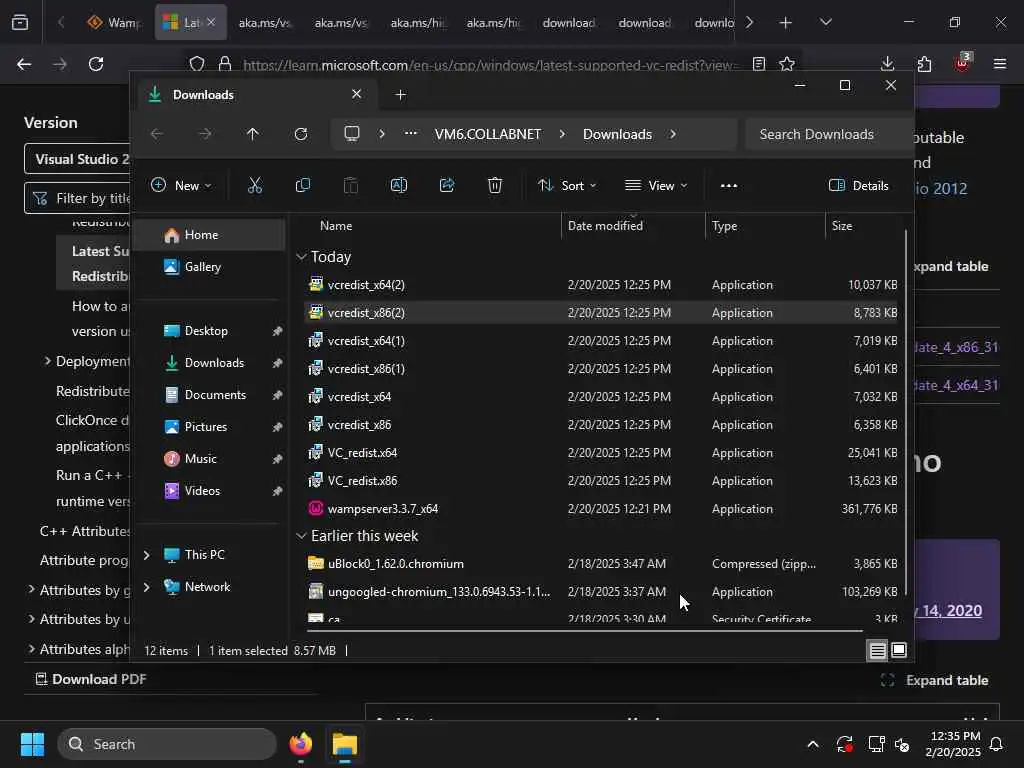The height and width of the screenshot is (768, 1024).
Task: Click the horizontal scrollbar in file list
Action: pyautogui.click(x=584, y=631)
